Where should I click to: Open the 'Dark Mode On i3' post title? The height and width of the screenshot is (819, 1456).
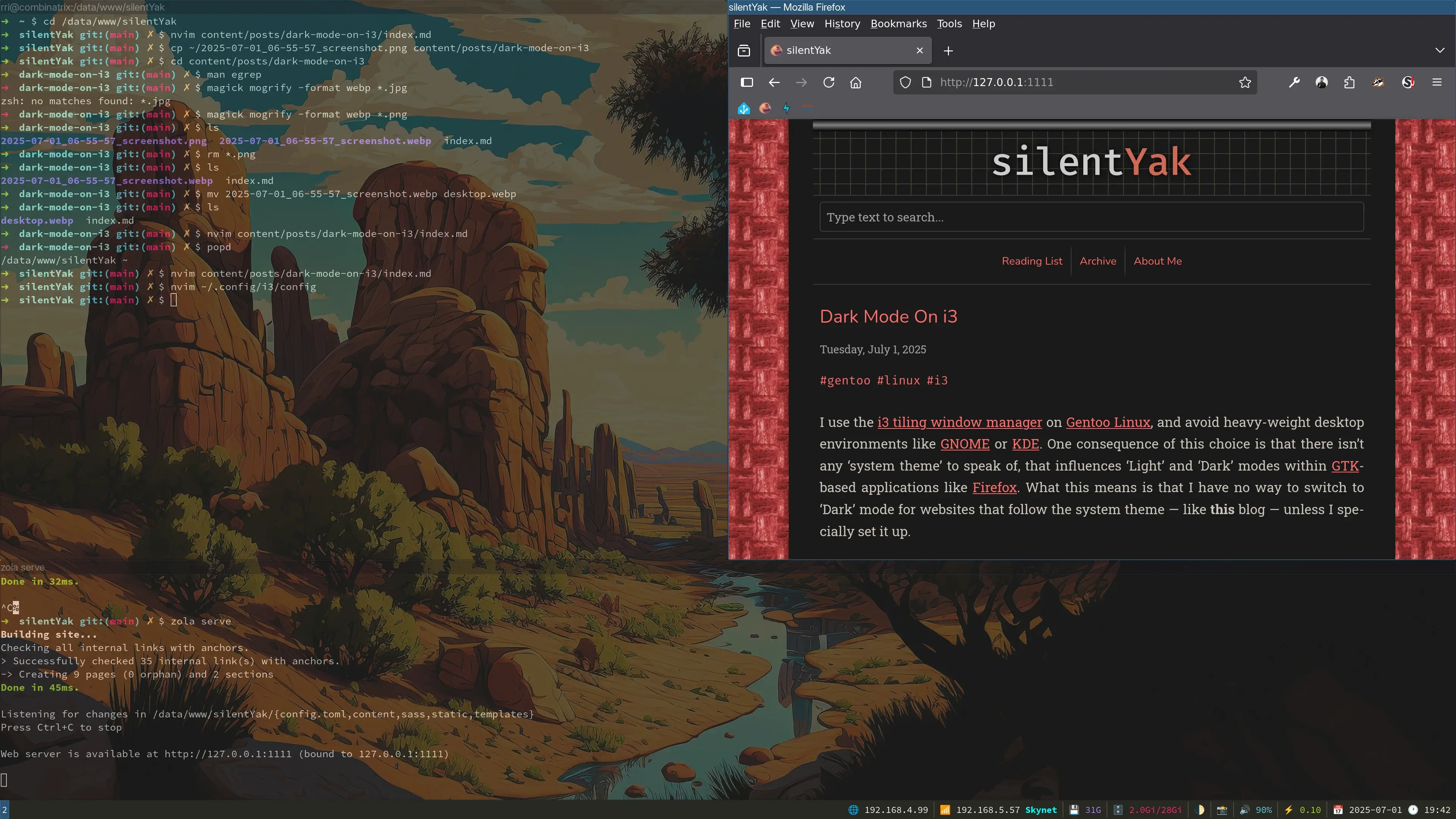pyautogui.click(x=888, y=317)
